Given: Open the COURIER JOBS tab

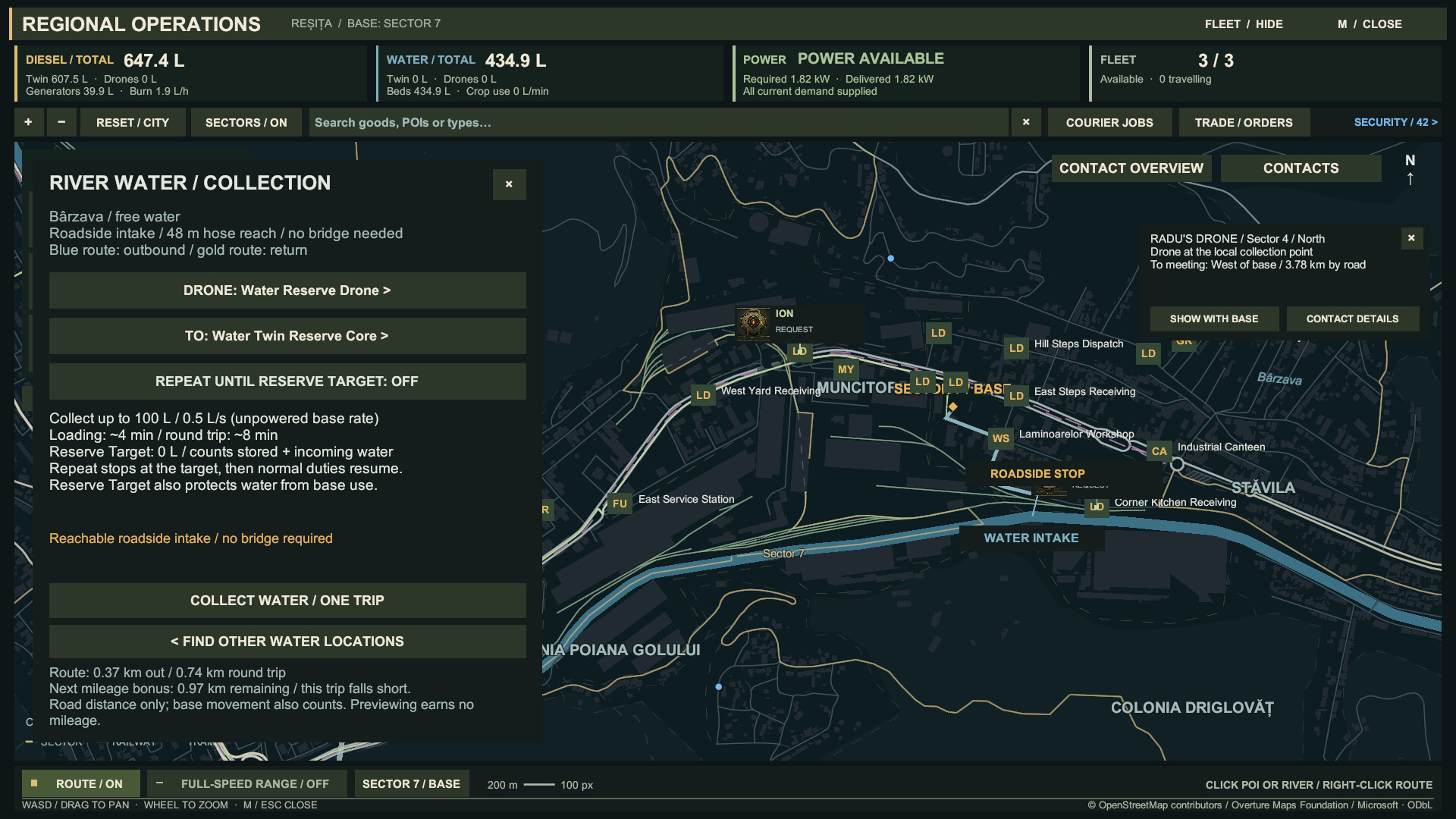Looking at the screenshot, I should point(1109,122).
